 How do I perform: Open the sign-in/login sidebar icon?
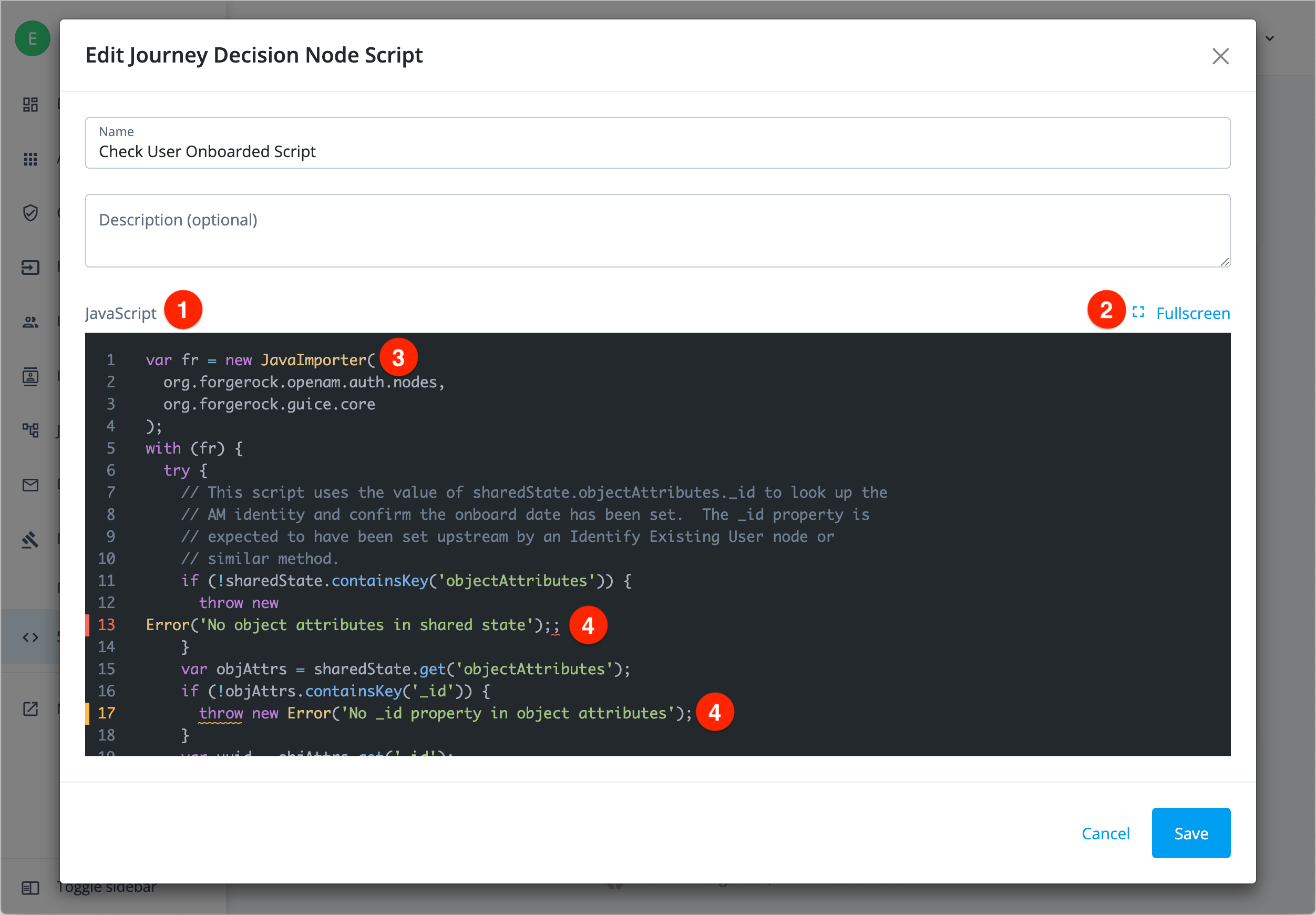click(30, 267)
